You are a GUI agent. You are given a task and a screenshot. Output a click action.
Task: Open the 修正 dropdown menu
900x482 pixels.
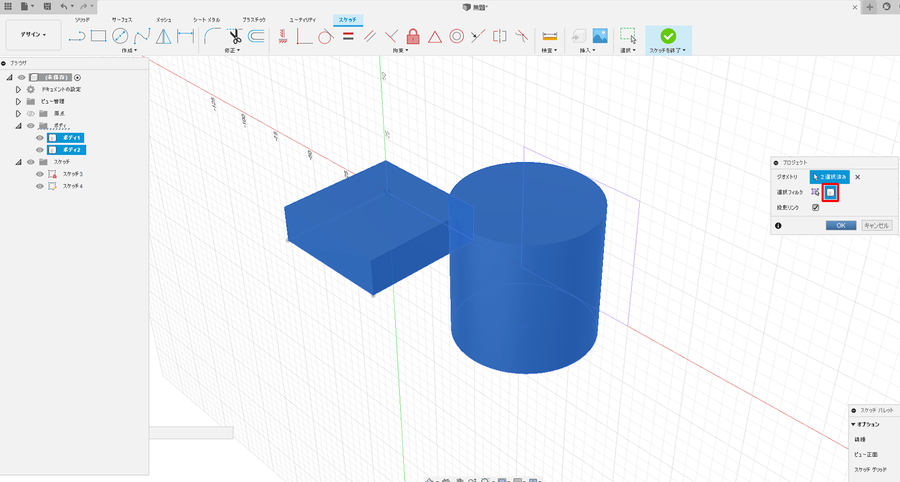[x=232, y=50]
